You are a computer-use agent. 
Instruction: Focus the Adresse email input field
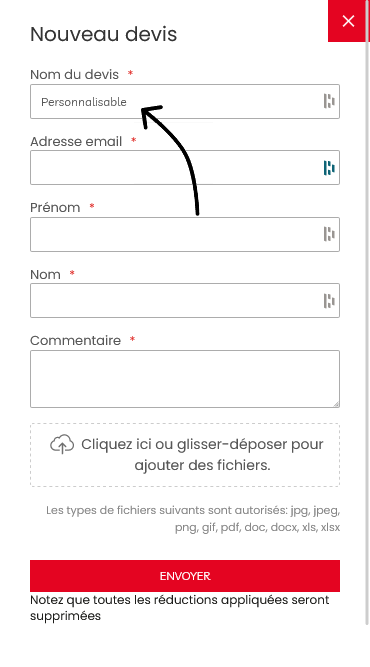coord(185,168)
